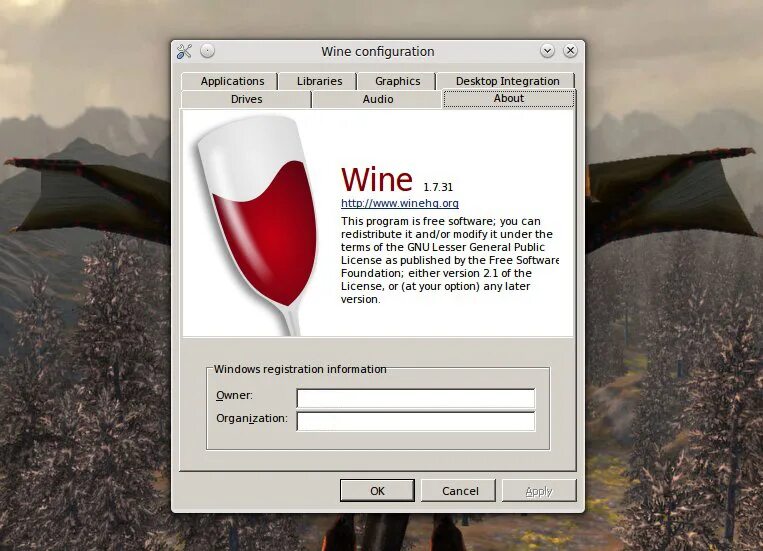Click into the Owner input field
Viewport: 763px width, 551px height.
pyautogui.click(x=416, y=398)
